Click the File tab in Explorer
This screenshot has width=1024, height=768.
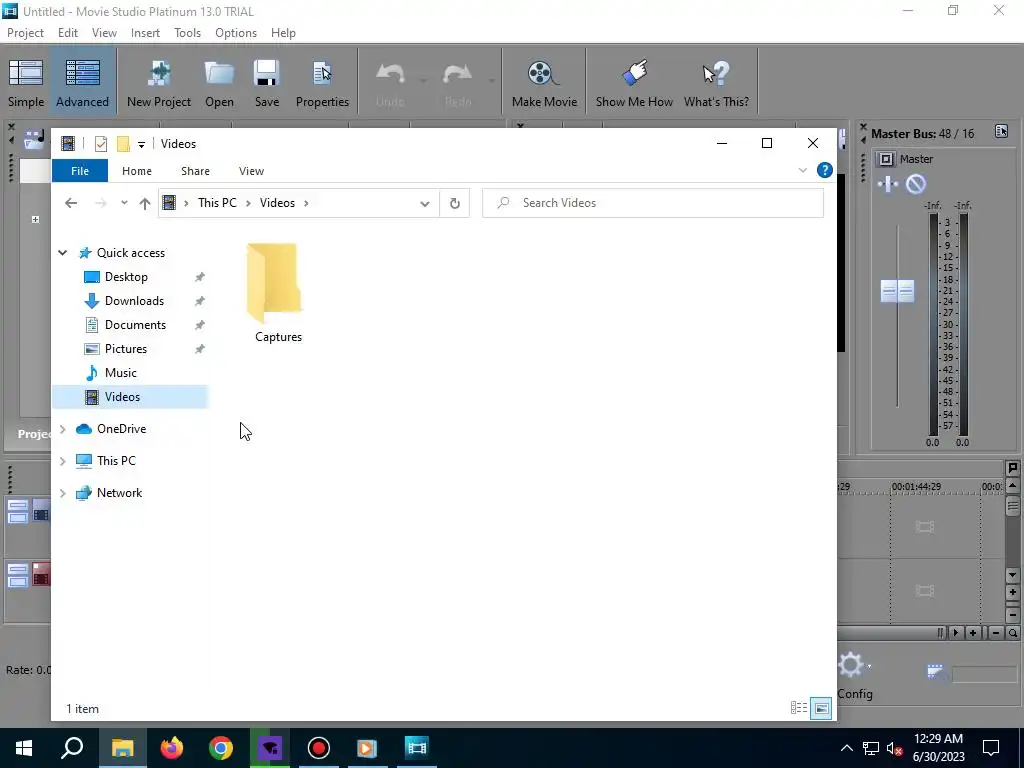80,171
